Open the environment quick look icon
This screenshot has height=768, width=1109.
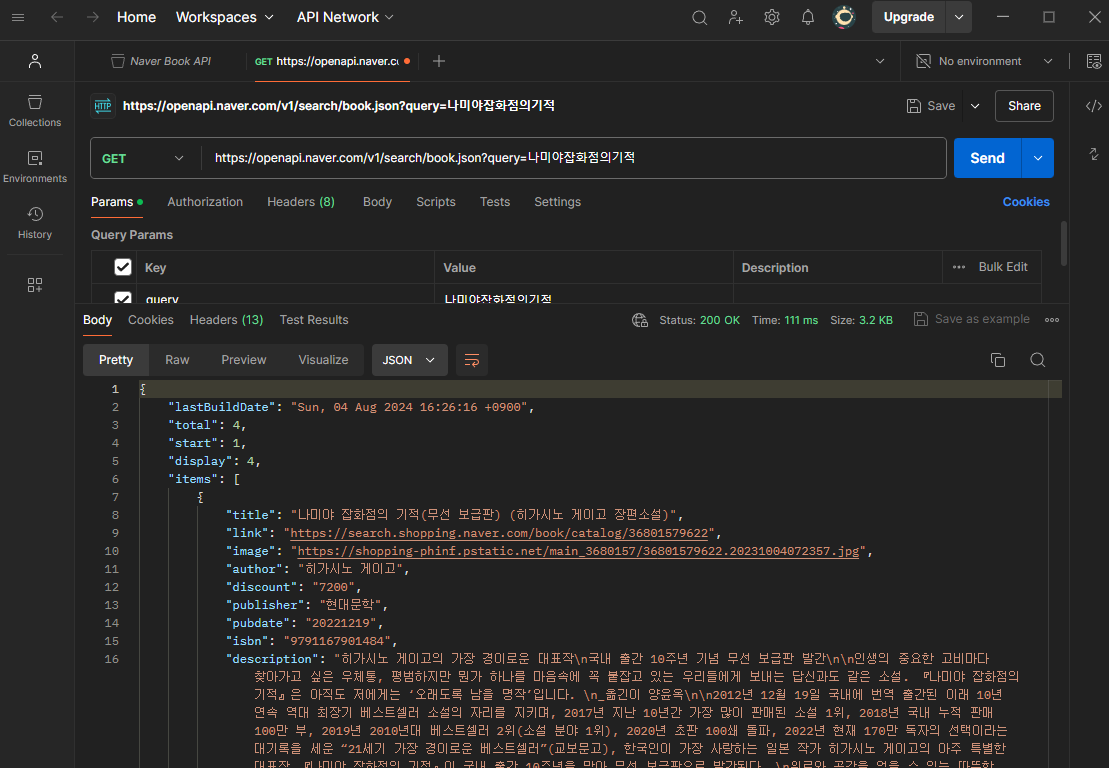[x=1093, y=62]
